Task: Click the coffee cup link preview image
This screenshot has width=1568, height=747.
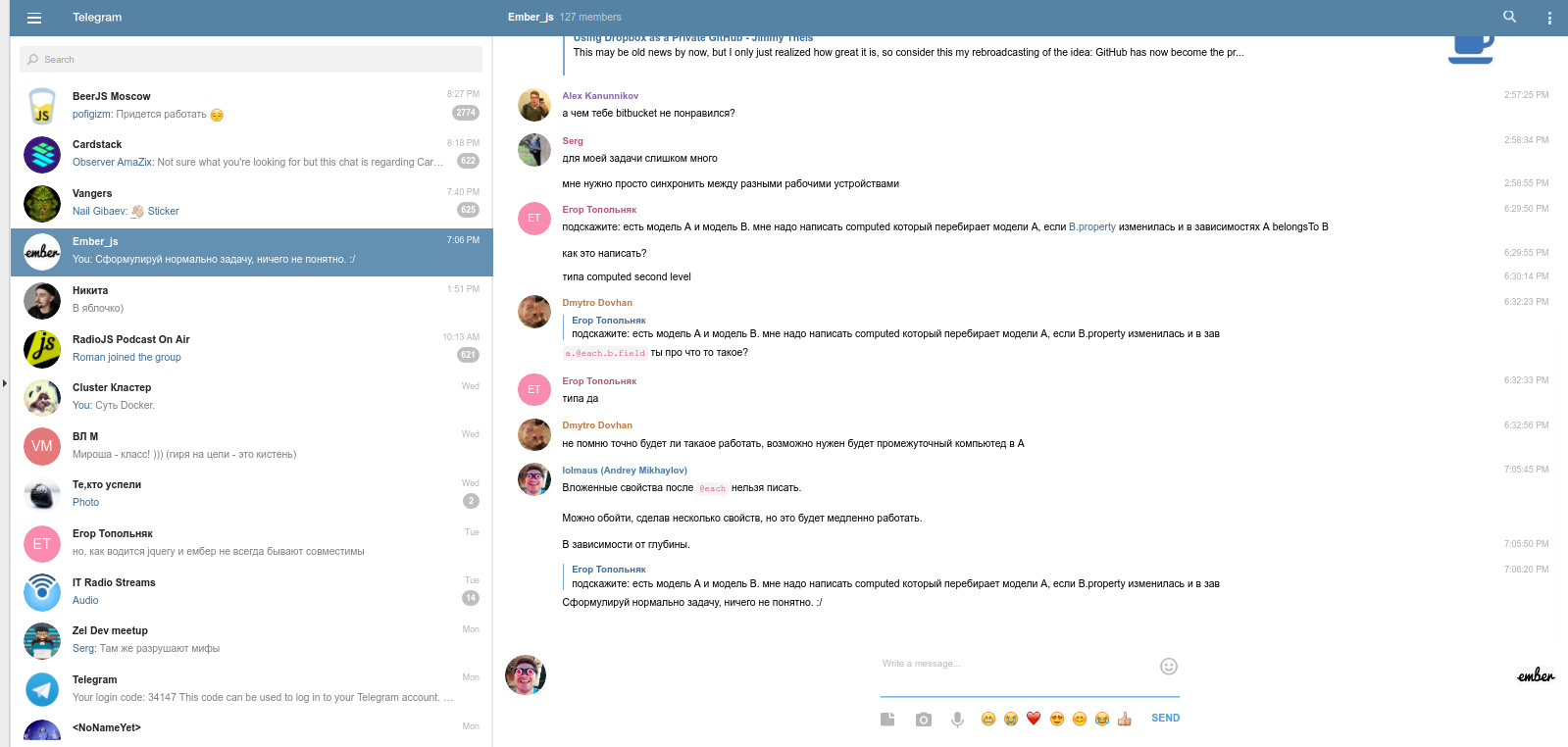Action: tap(1471, 49)
